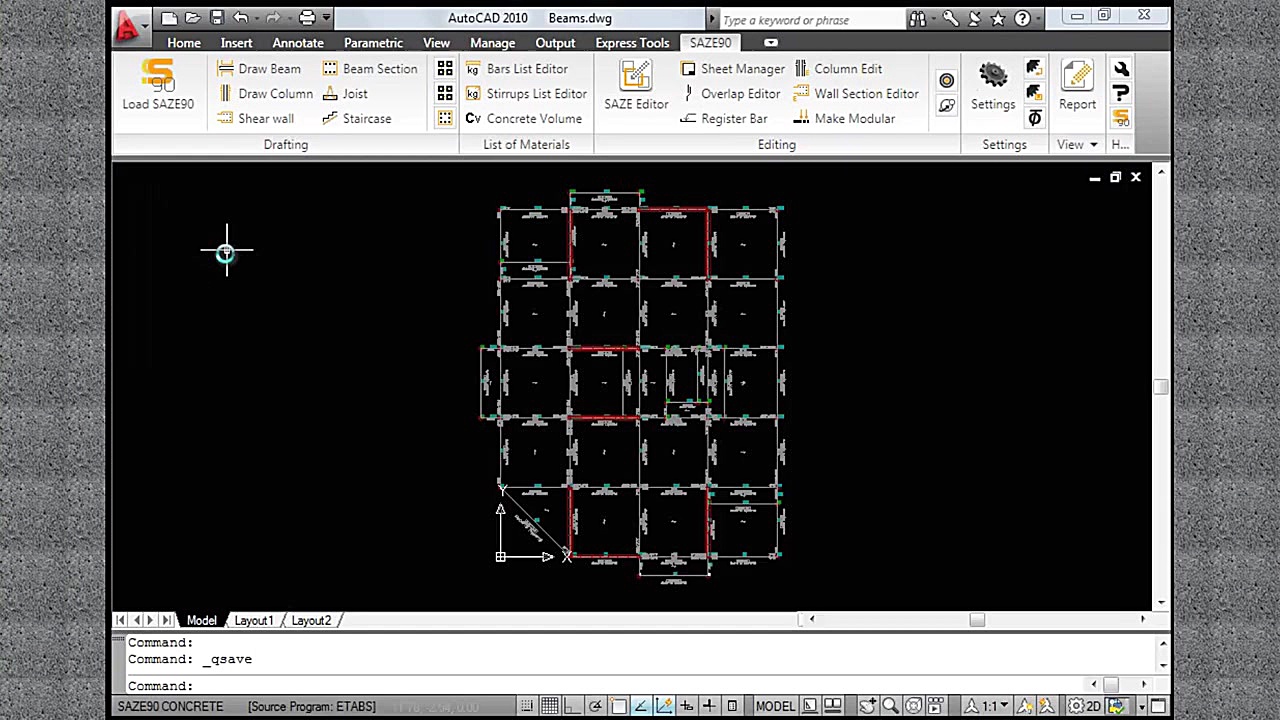Open the Bars List Editor
Screen dimensions: 1280x720
click(x=516, y=69)
